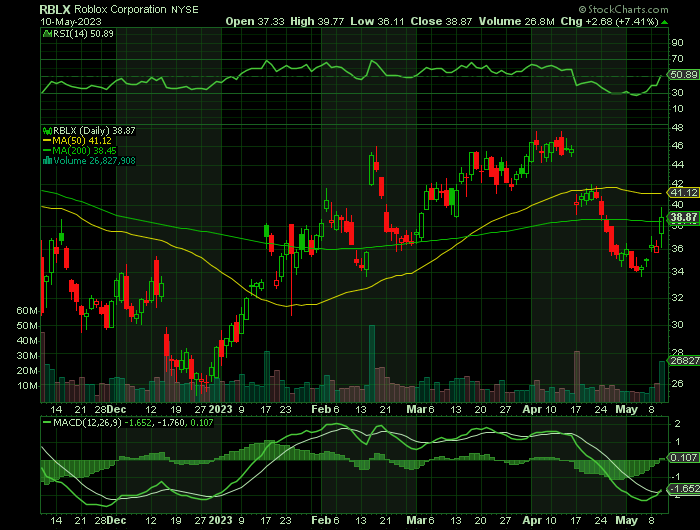Click the 34 price axis label

pyautogui.click(x=677, y=271)
